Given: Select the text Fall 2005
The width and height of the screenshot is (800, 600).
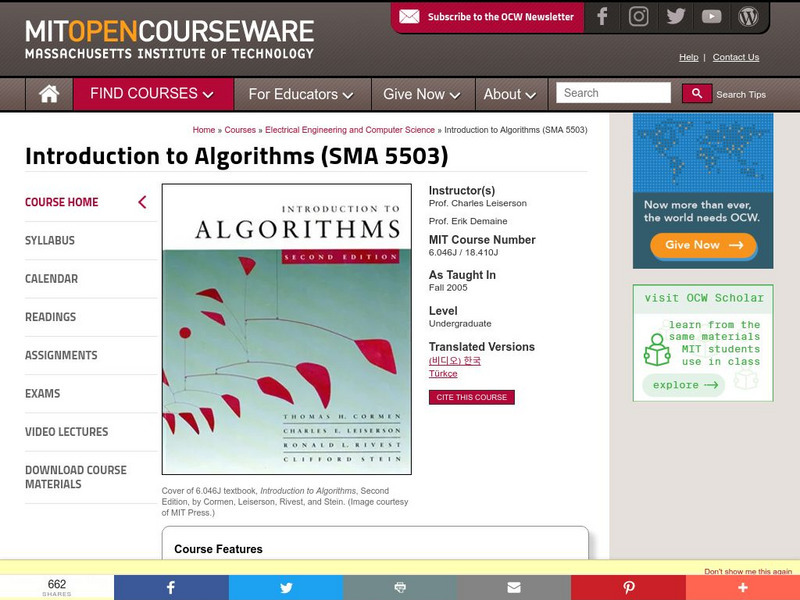Looking at the screenshot, I should click(448, 288).
